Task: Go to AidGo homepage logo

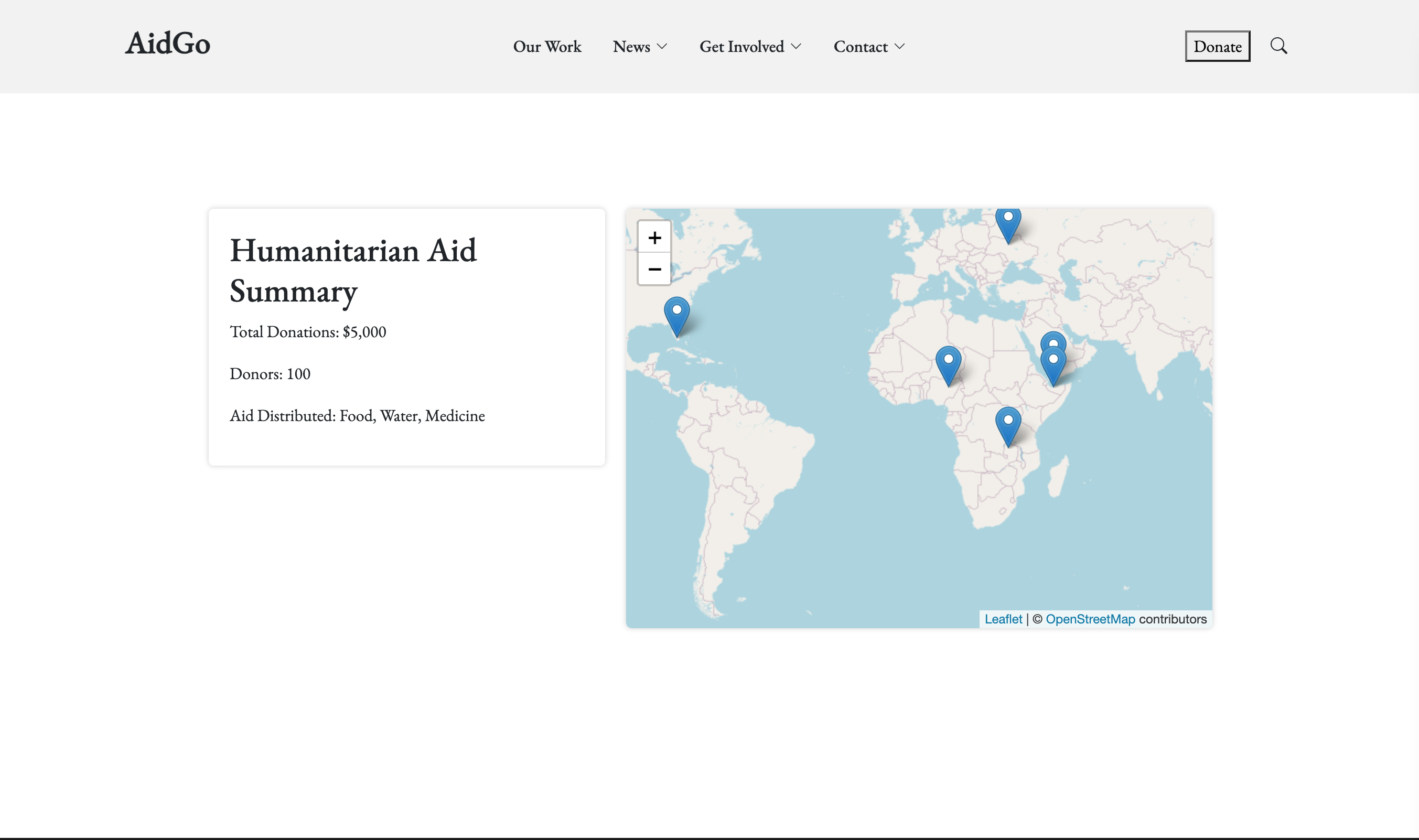Action: [x=167, y=44]
